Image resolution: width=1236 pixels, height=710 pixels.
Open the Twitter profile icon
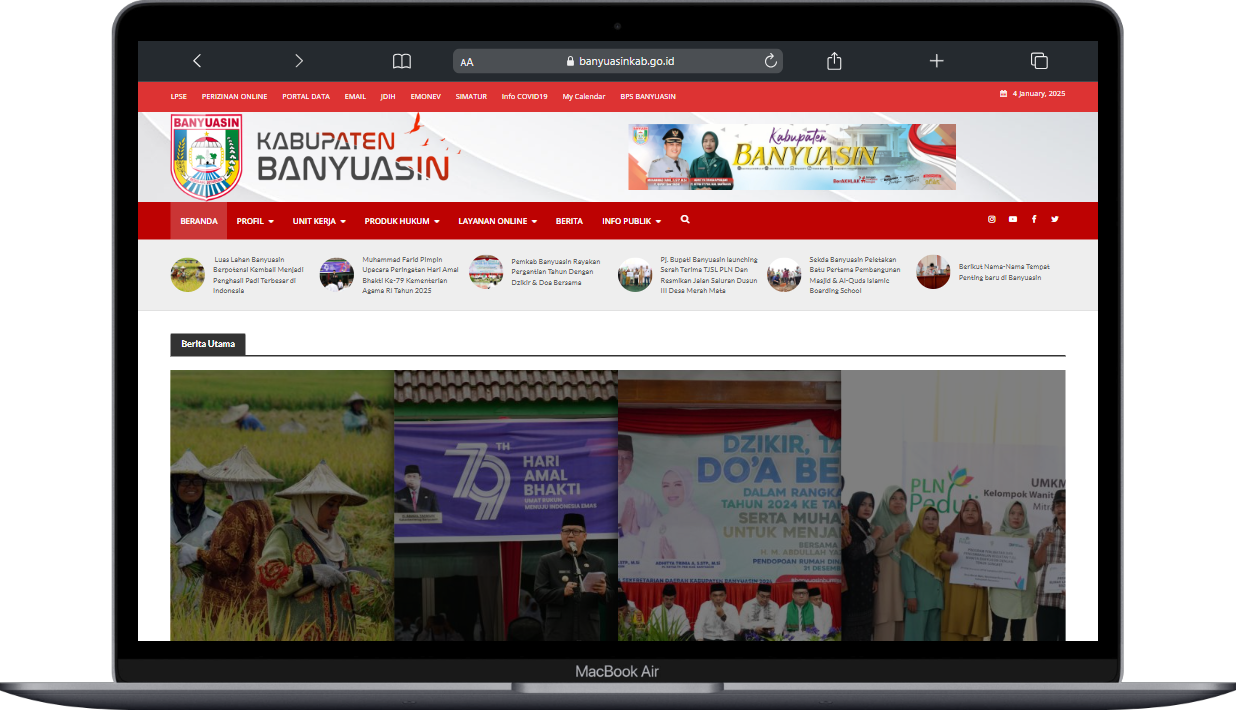[x=1054, y=219]
